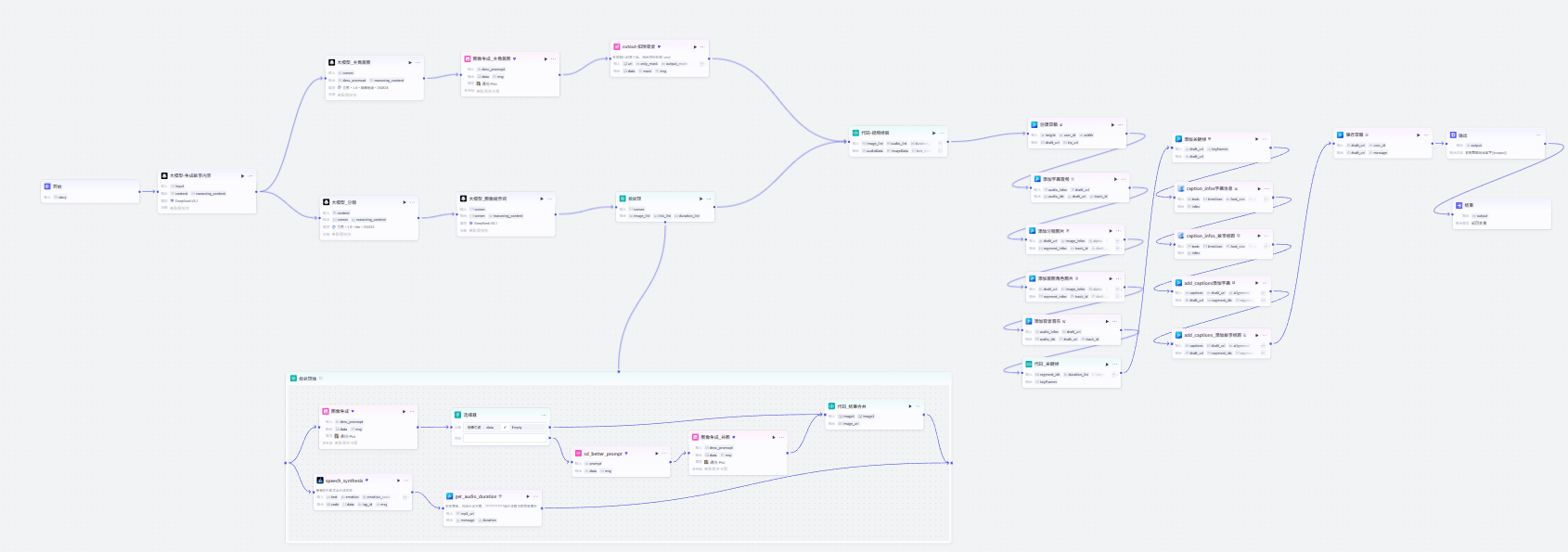Click the teal icon of the large batch container
Screen dimensions: 1568x552
tap(293, 379)
